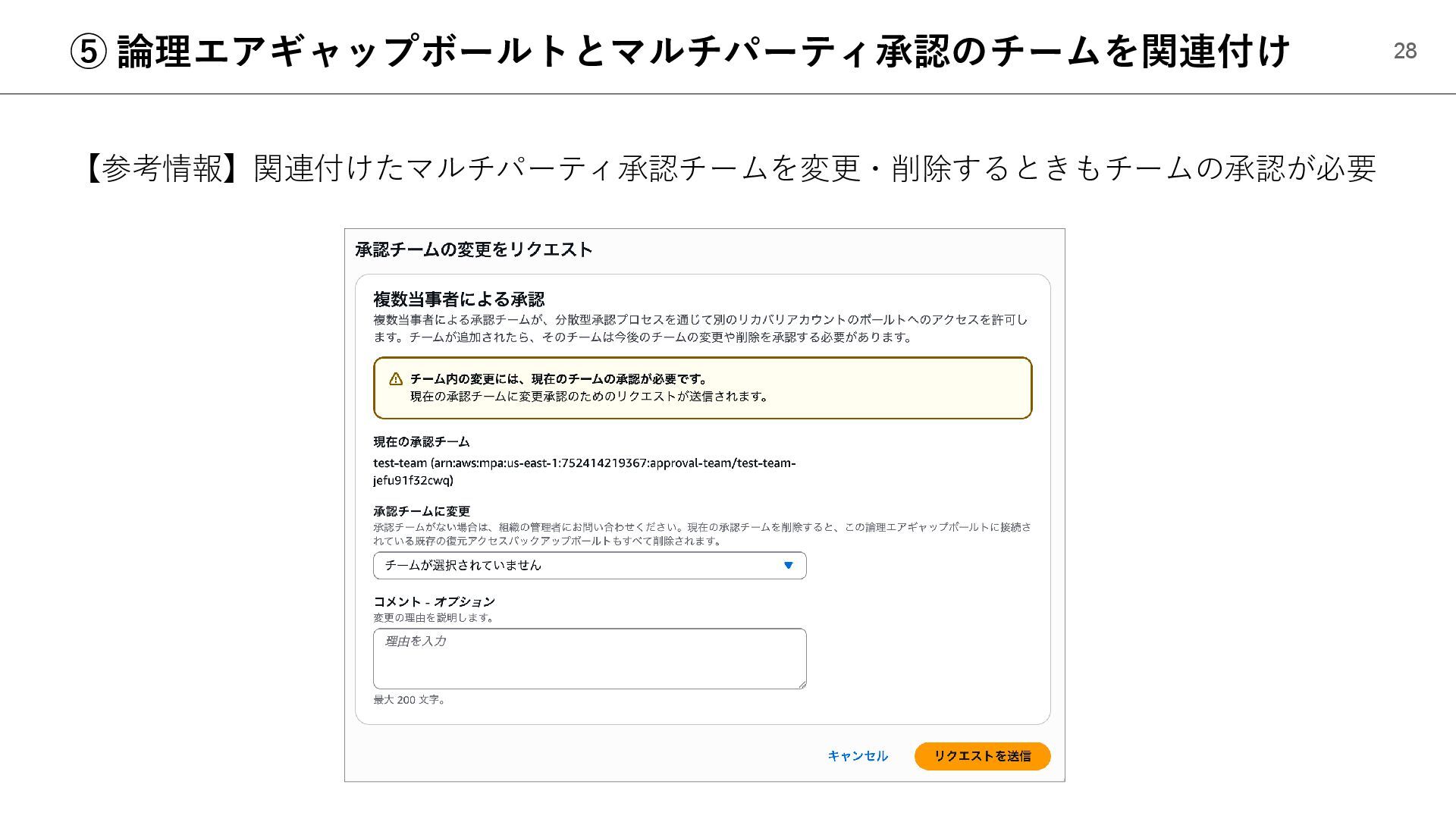Click the blue dropdown arrow for team selection
This screenshot has height=819, width=1456.
(788, 566)
